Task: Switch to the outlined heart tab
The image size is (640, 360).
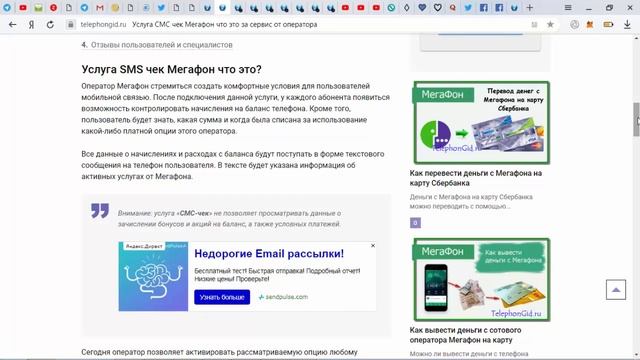Action: 438,7
